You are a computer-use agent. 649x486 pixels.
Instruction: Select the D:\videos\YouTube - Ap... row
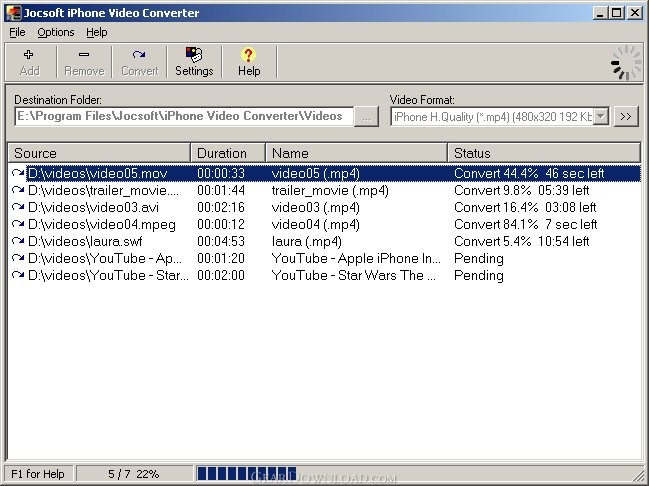[324, 258]
